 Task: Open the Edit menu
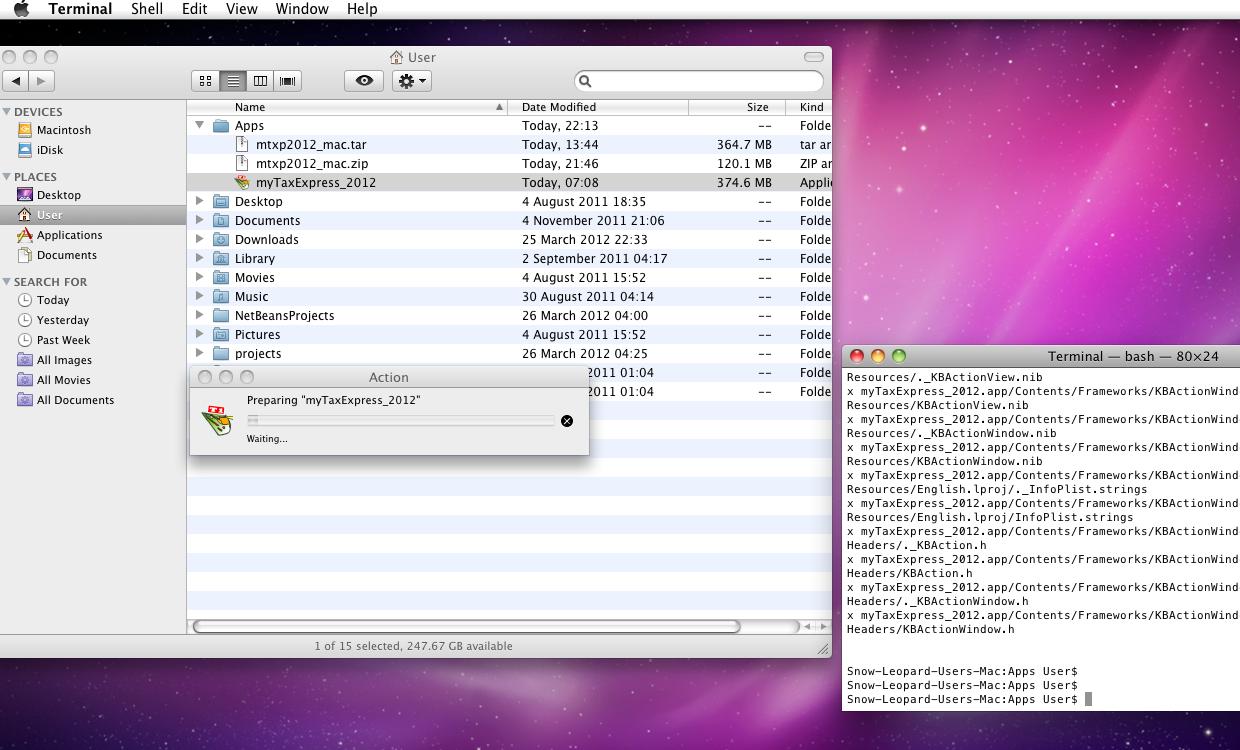(x=194, y=9)
